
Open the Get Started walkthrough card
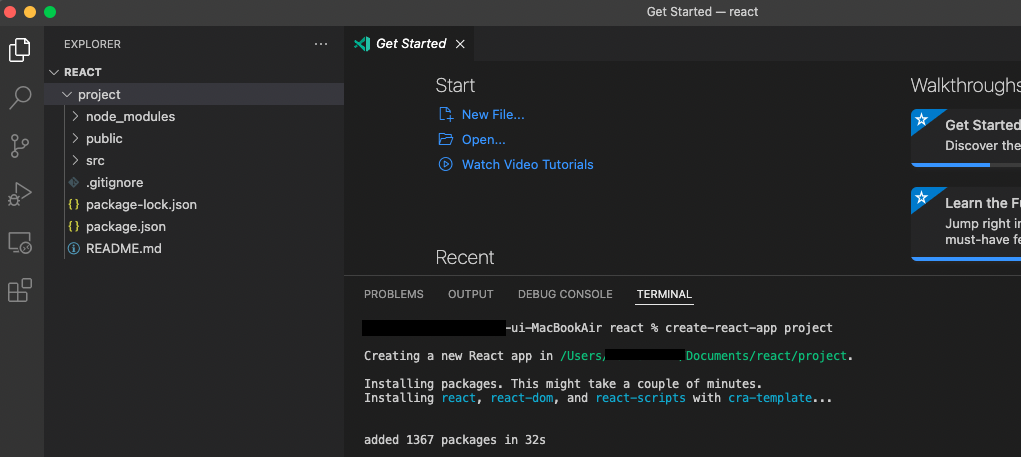pos(966,138)
